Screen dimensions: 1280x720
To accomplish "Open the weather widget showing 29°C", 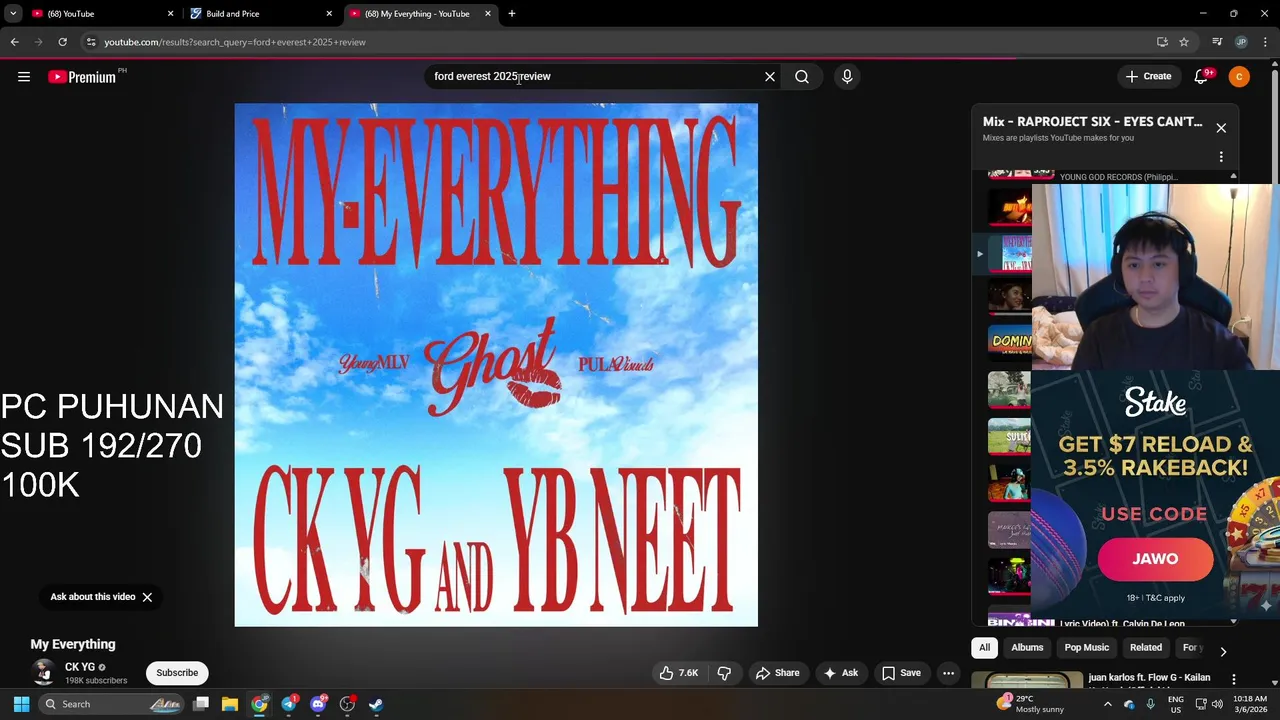I will [1031, 704].
